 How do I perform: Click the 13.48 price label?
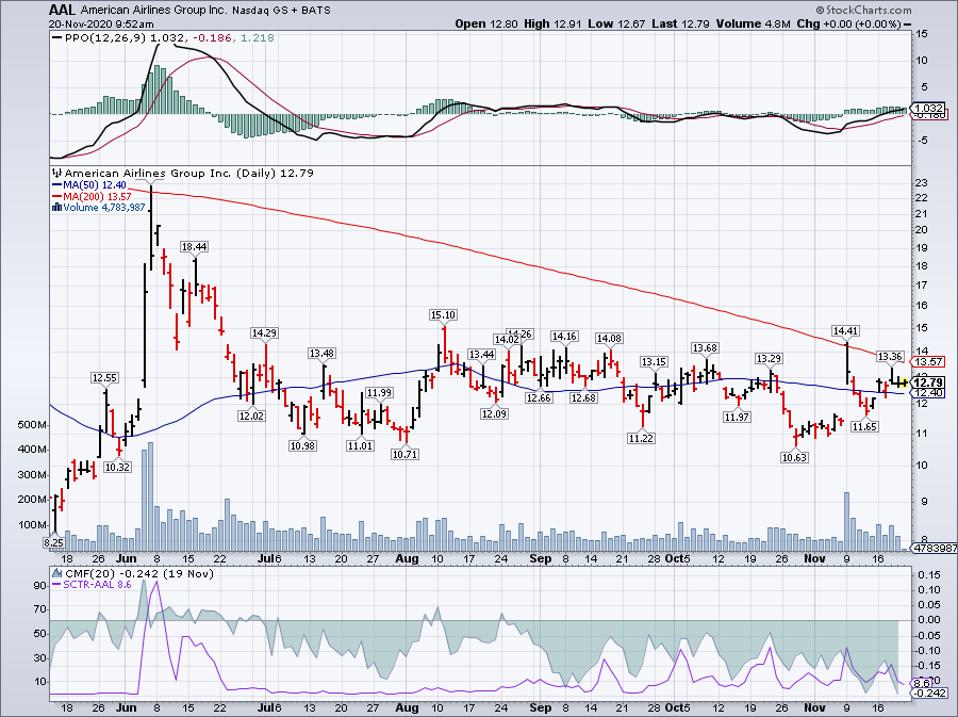pos(322,353)
